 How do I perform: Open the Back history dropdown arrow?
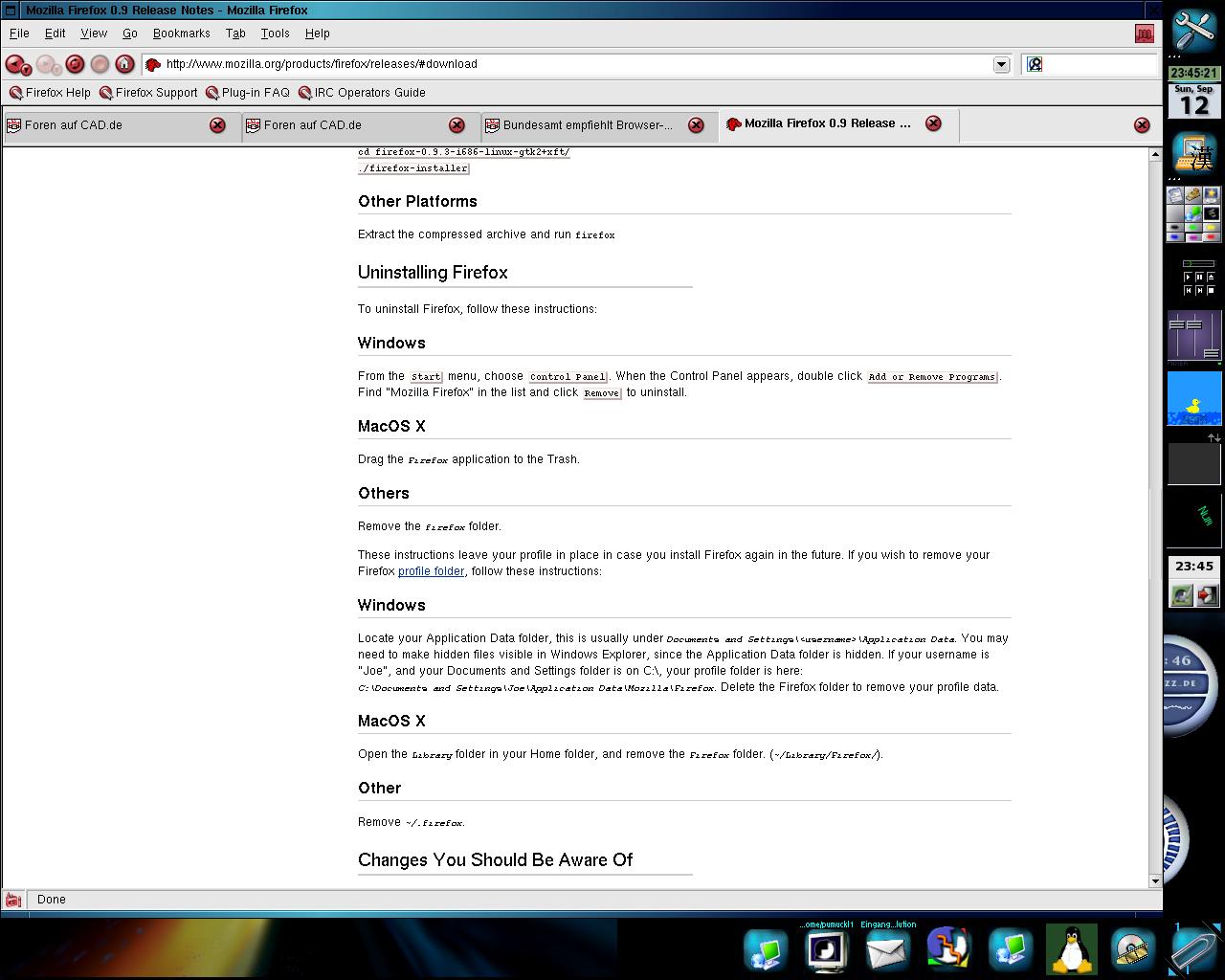point(27,69)
